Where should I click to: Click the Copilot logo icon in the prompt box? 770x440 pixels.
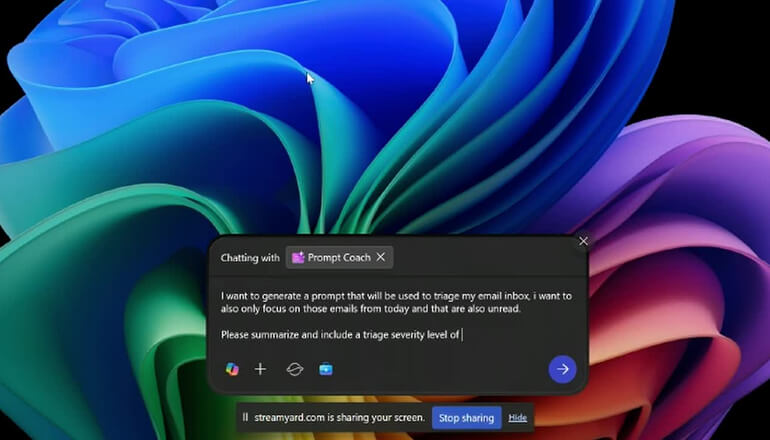[x=232, y=369]
